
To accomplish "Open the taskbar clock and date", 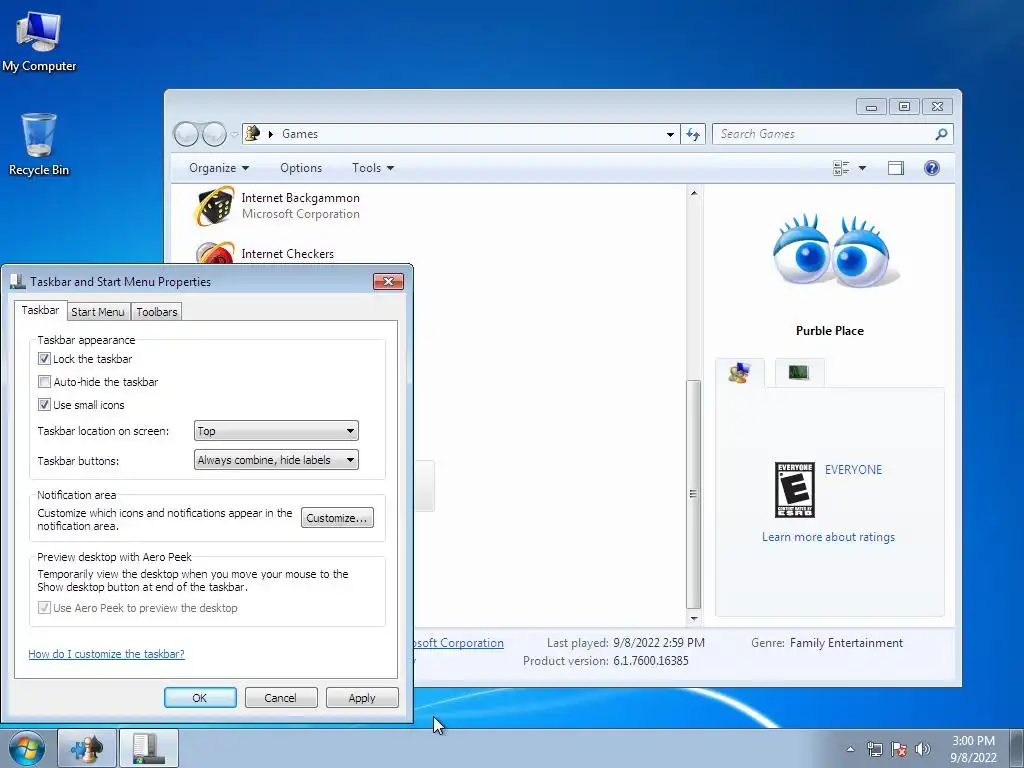I will click(973, 749).
